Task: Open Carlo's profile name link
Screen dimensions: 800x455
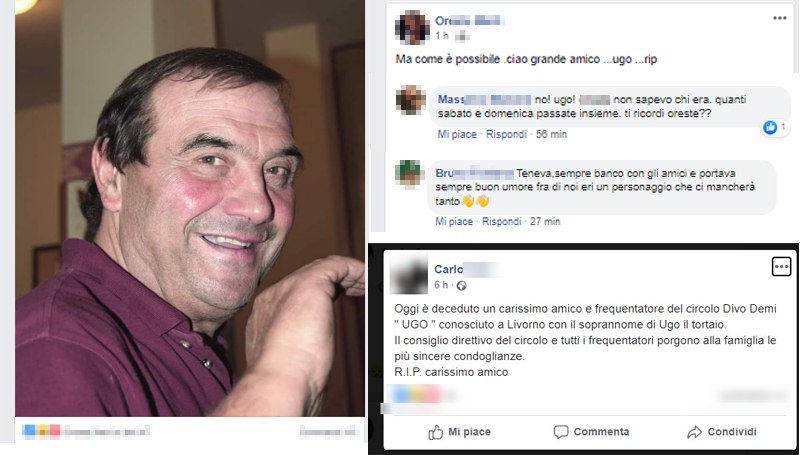Action: tap(448, 269)
